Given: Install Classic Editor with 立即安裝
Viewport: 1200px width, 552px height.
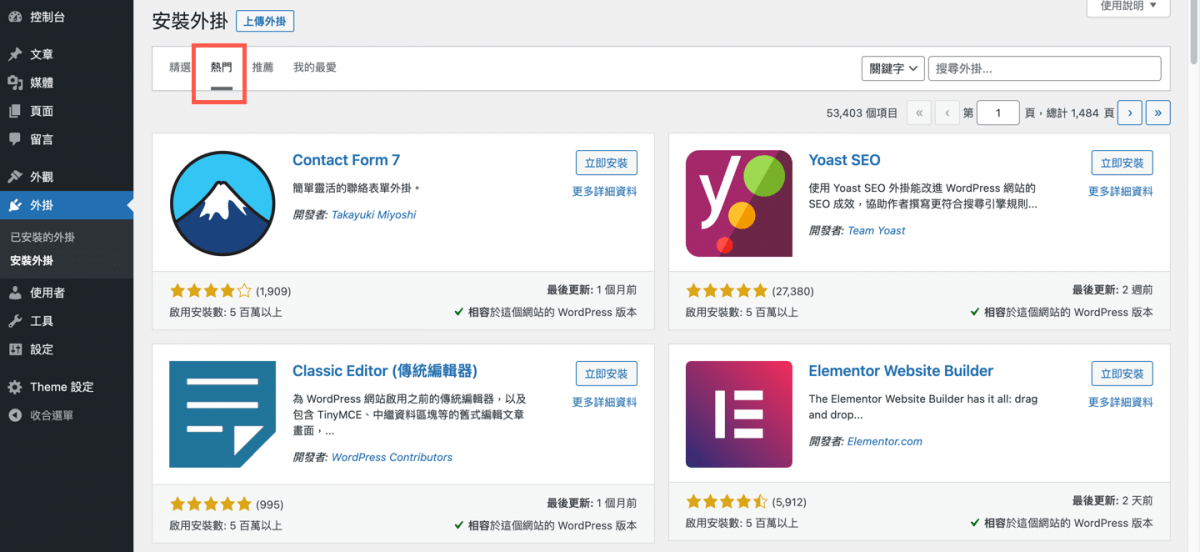Looking at the screenshot, I should (x=606, y=374).
